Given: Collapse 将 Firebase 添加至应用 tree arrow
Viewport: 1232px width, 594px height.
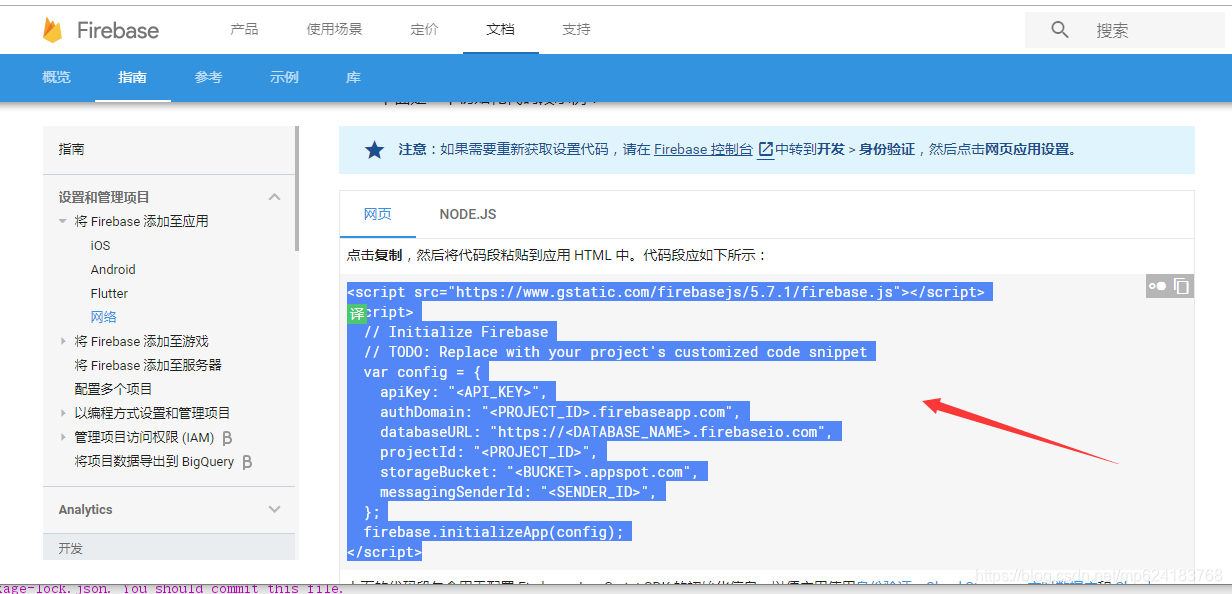Looking at the screenshot, I should (x=63, y=221).
